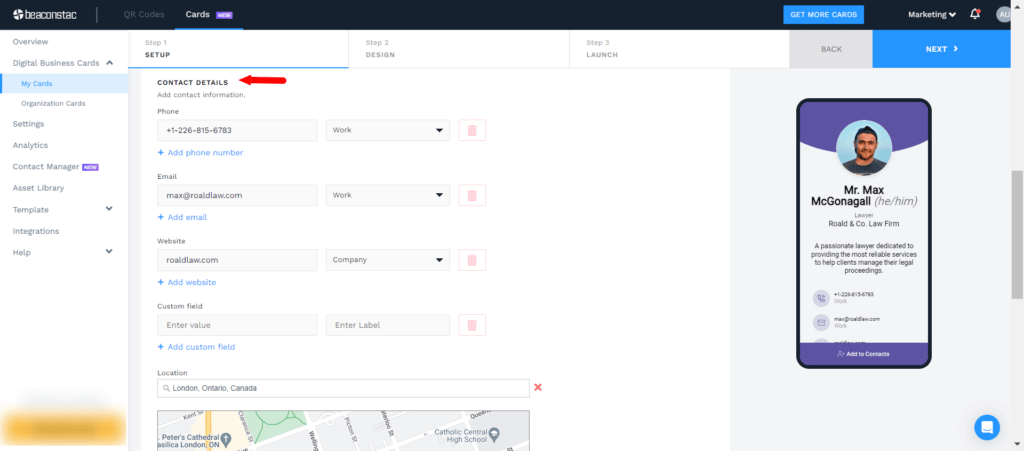Click Add custom field link
This screenshot has width=1024, height=451.
[196, 347]
